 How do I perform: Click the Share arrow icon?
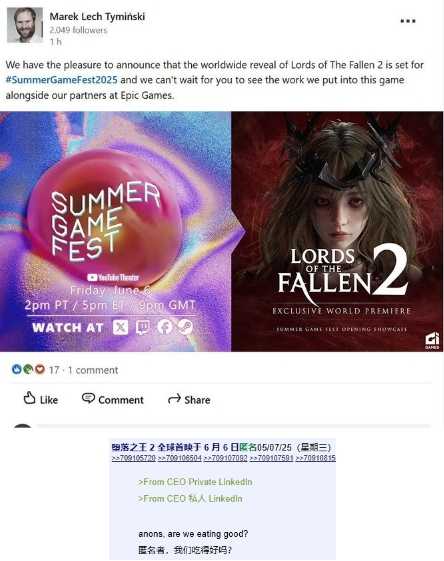174,399
